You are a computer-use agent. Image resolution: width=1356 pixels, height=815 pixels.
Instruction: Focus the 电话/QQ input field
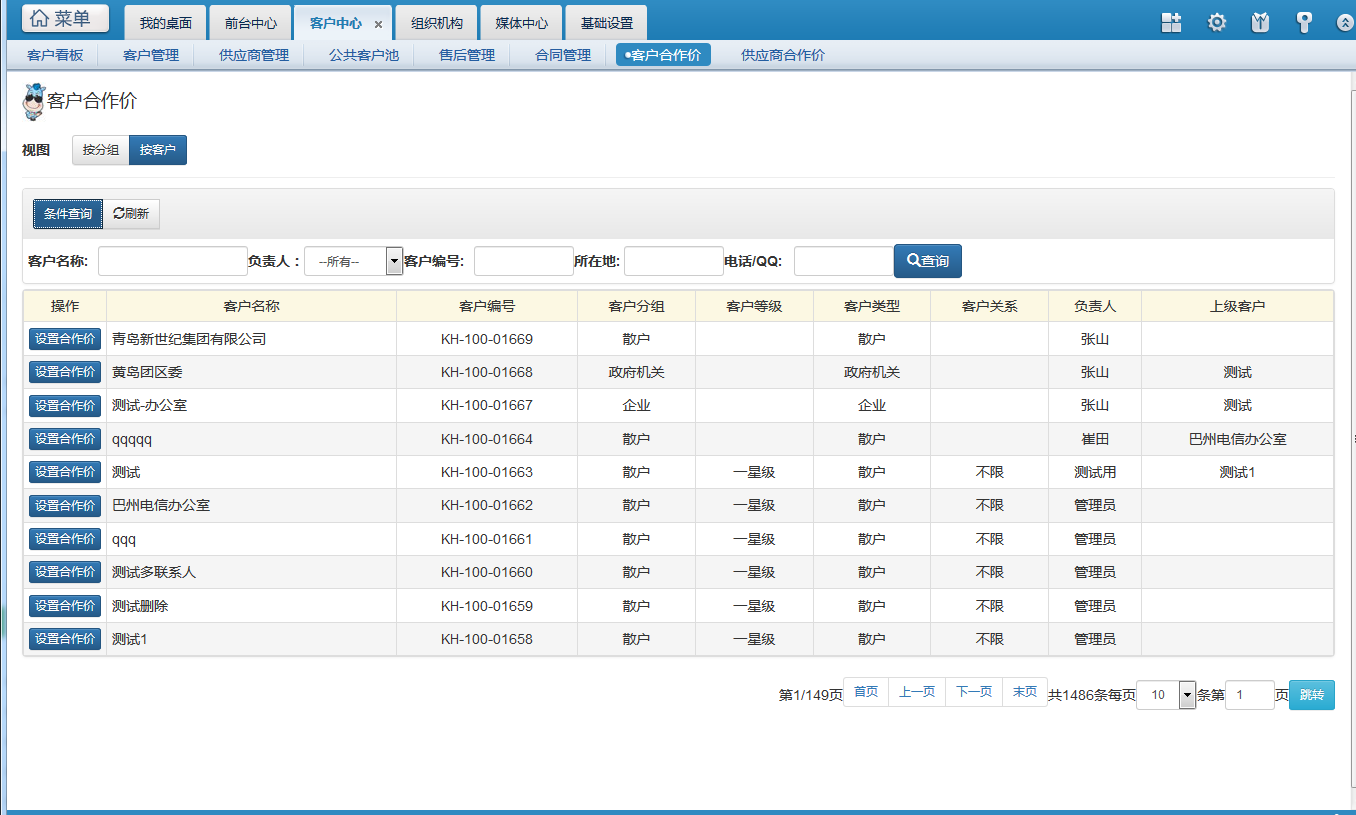coord(844,261)
